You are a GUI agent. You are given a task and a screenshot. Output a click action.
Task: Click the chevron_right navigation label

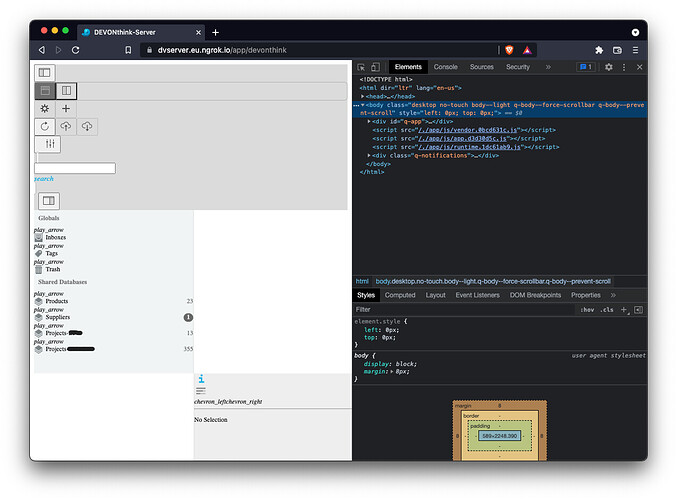pyautogui.click(x=245, y=402)
